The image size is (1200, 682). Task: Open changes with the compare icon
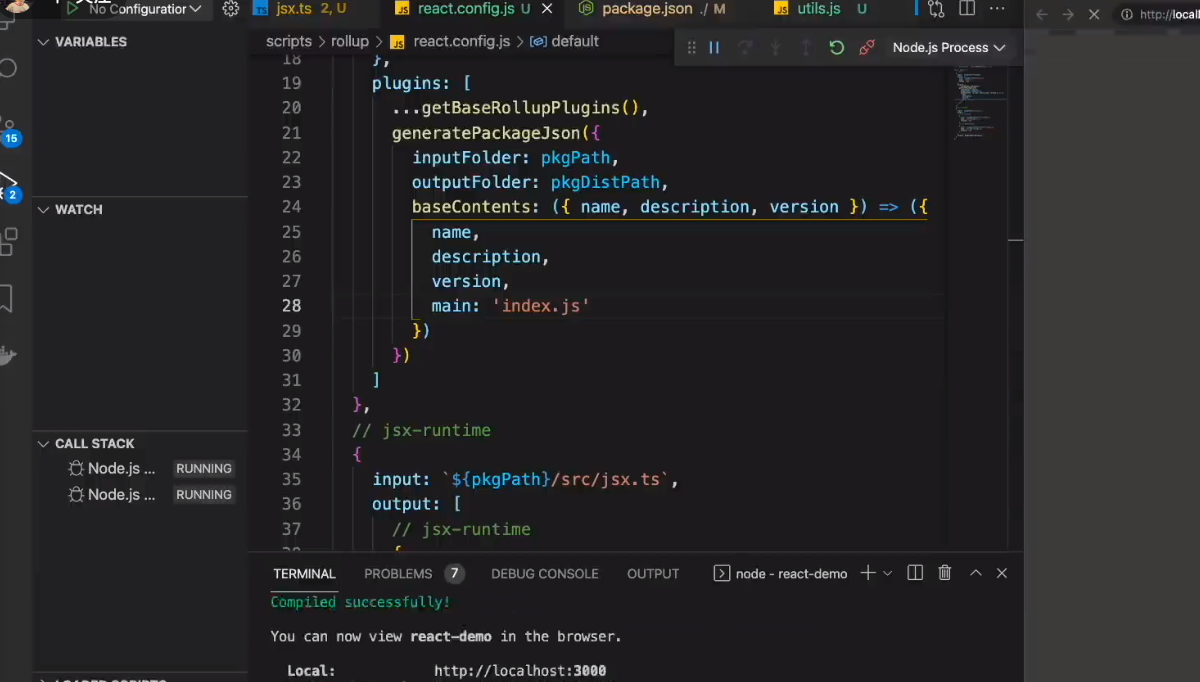click(936, 9)
